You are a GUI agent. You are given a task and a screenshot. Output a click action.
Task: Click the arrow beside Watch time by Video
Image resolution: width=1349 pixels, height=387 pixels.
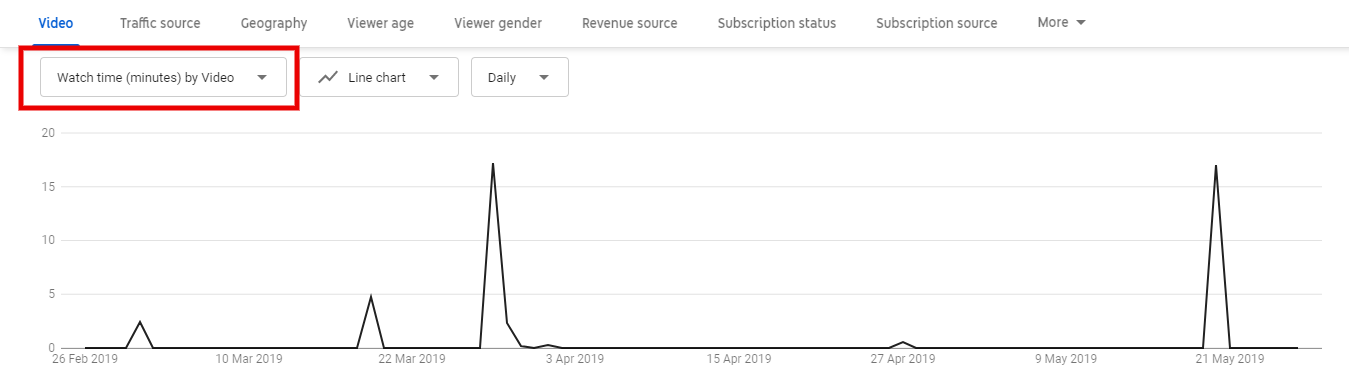(x=262, y=77)
